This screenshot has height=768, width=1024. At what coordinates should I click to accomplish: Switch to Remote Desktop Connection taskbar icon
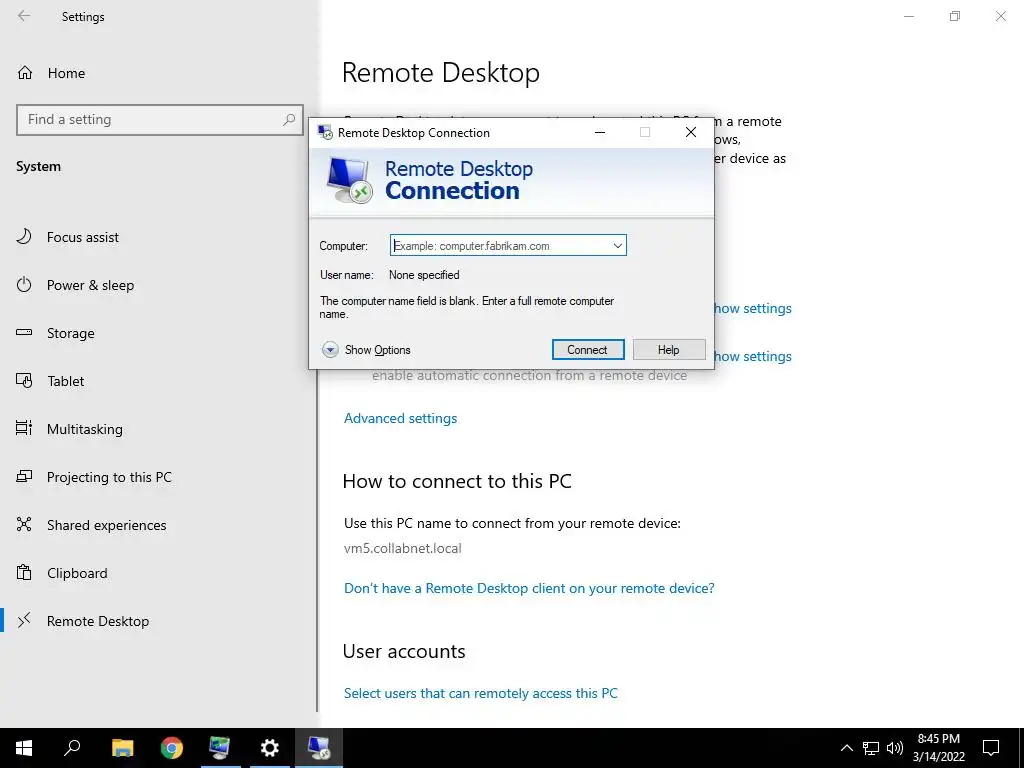point(319,748)
